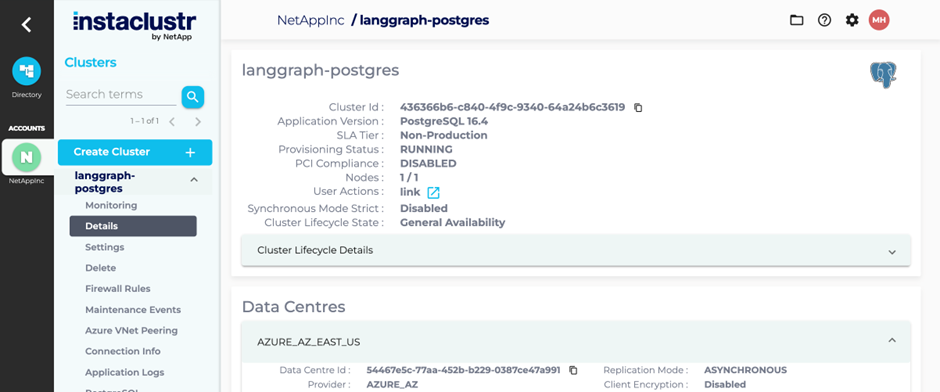Image resolution: width=940 pixels, height=392 pixels.
Task: Click the ASYNCHRONOUS replication mode value
Action: pos(745,370)
